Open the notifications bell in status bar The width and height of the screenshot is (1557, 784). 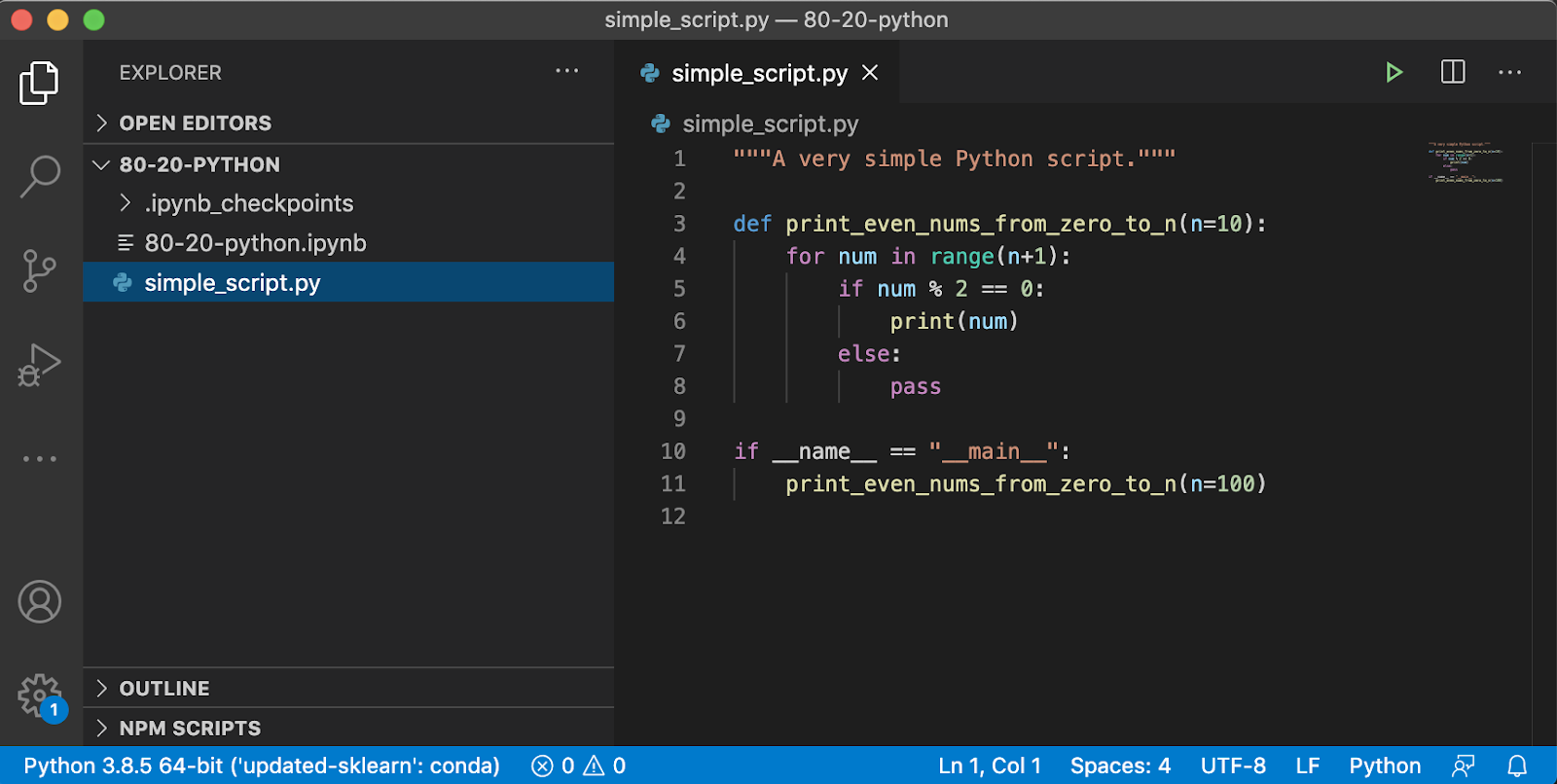[x=1516, y=766]
